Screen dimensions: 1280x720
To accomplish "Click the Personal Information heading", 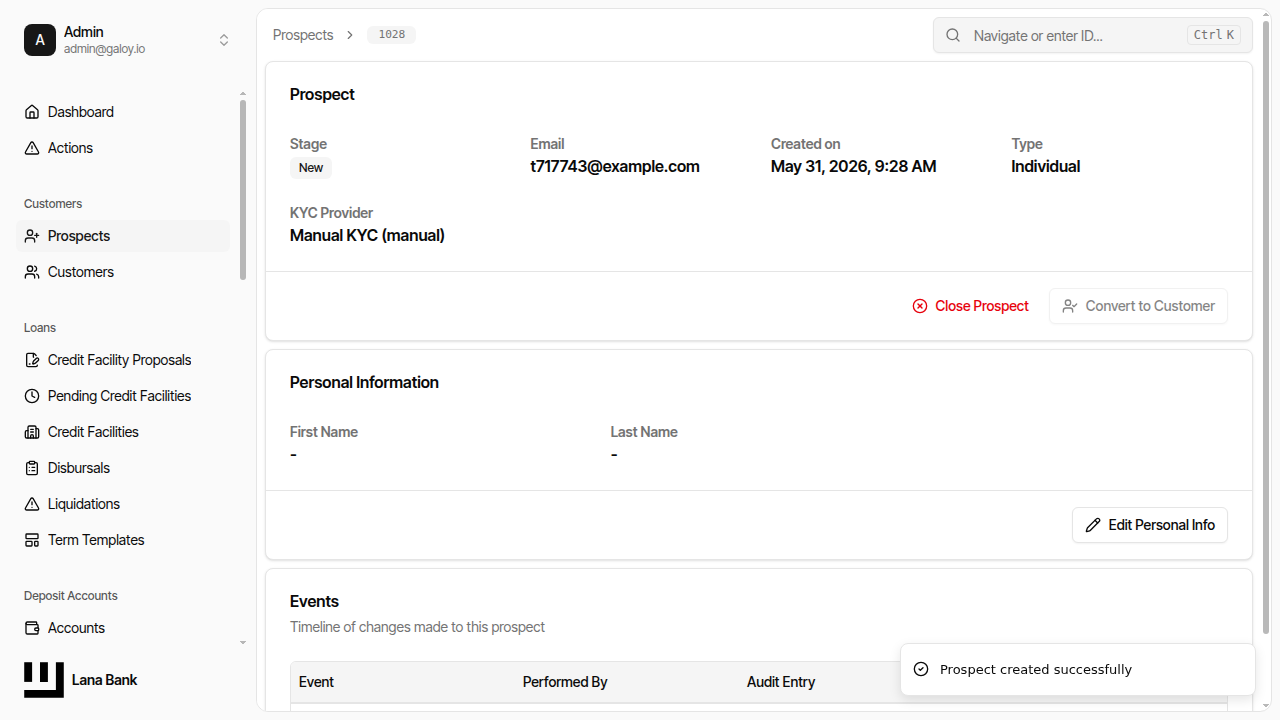I will click(x=364, y=382).
